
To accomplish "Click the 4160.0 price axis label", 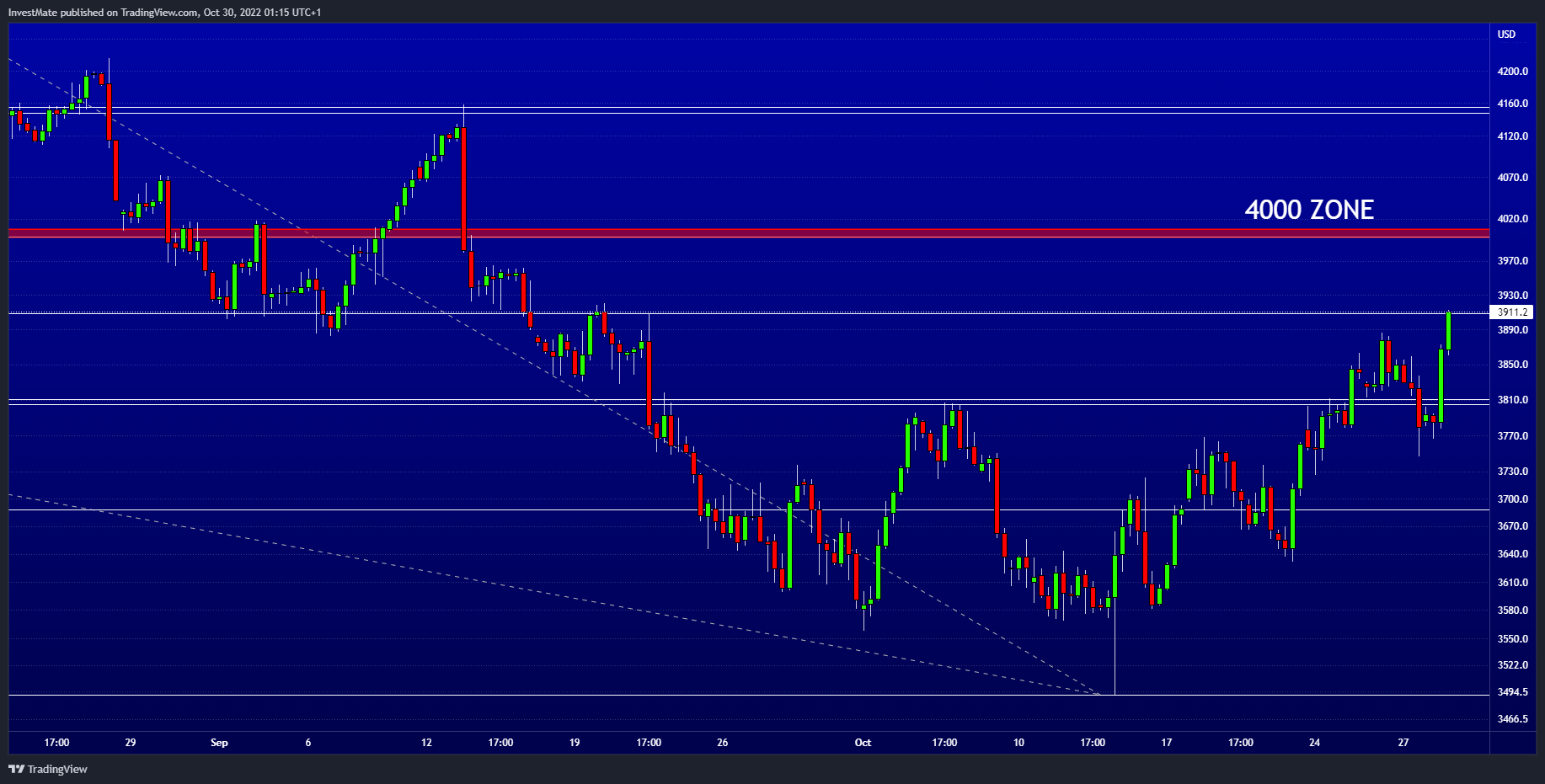I will [1512, 104].
